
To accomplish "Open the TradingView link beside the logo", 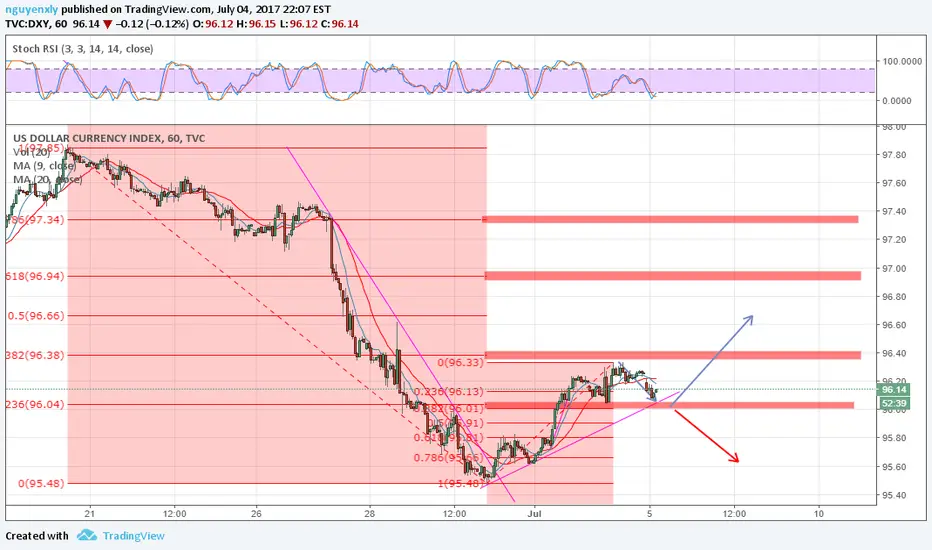I will coord(133,536).
